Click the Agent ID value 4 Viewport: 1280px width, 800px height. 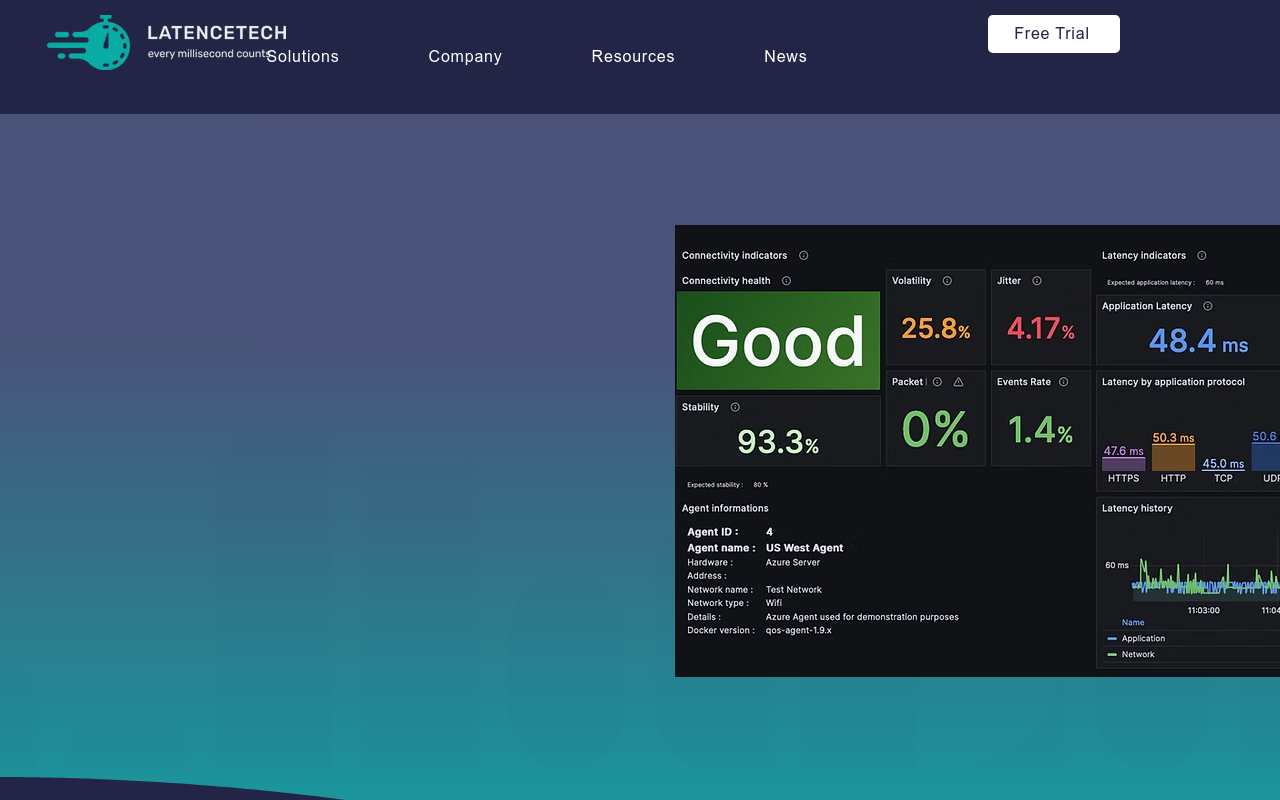click(x=769, y=532)
